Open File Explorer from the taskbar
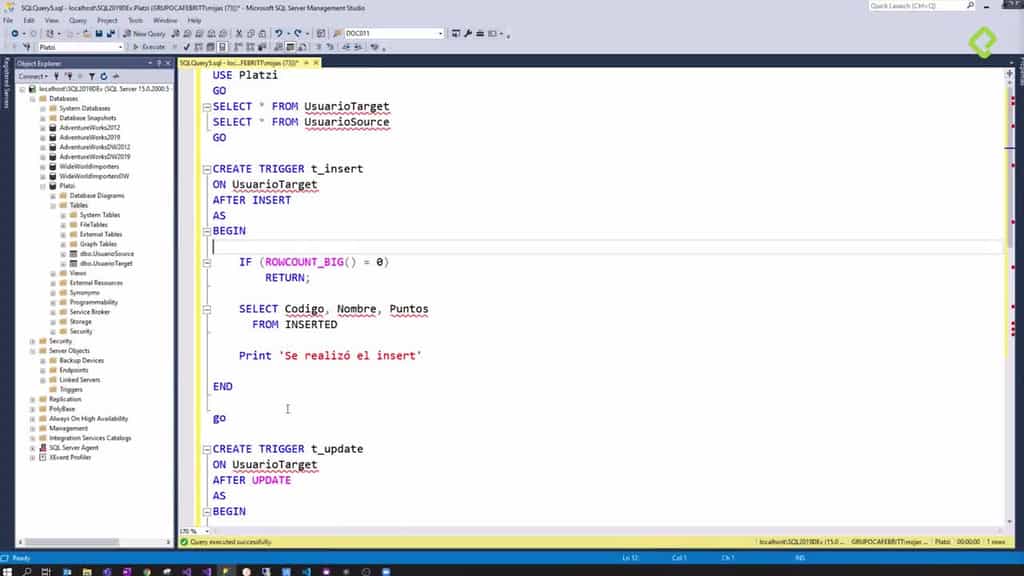The image size is (1024, 576). click(87, 571)
